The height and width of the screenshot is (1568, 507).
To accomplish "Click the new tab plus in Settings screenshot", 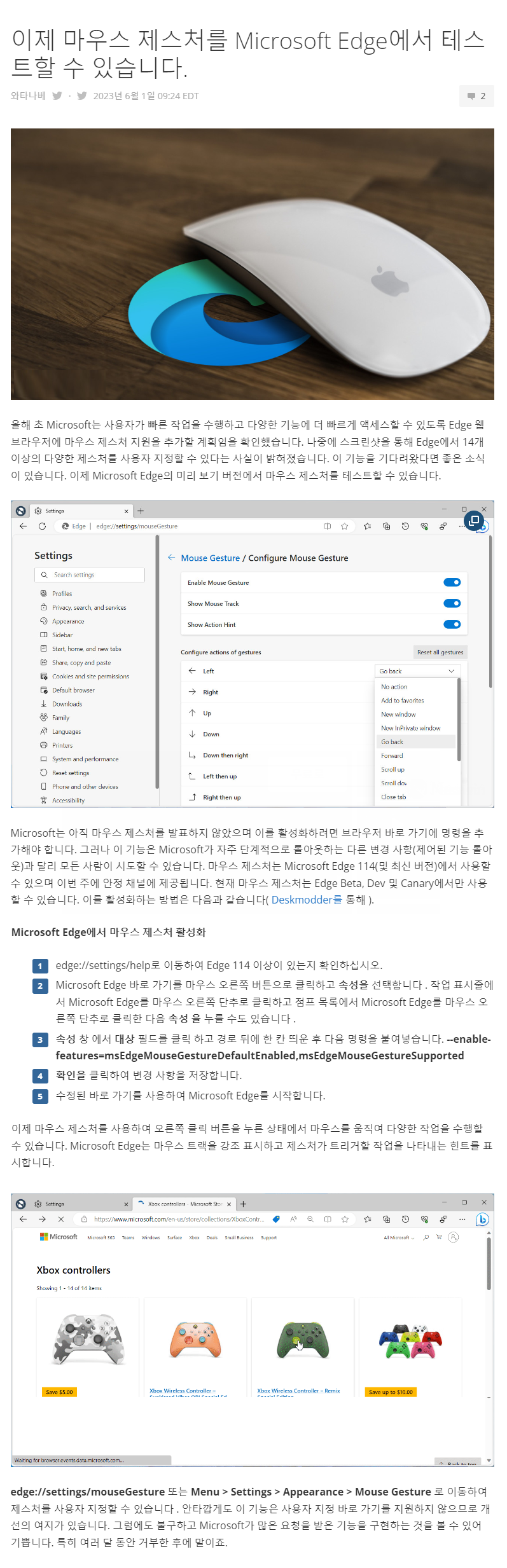I will 141,511.
